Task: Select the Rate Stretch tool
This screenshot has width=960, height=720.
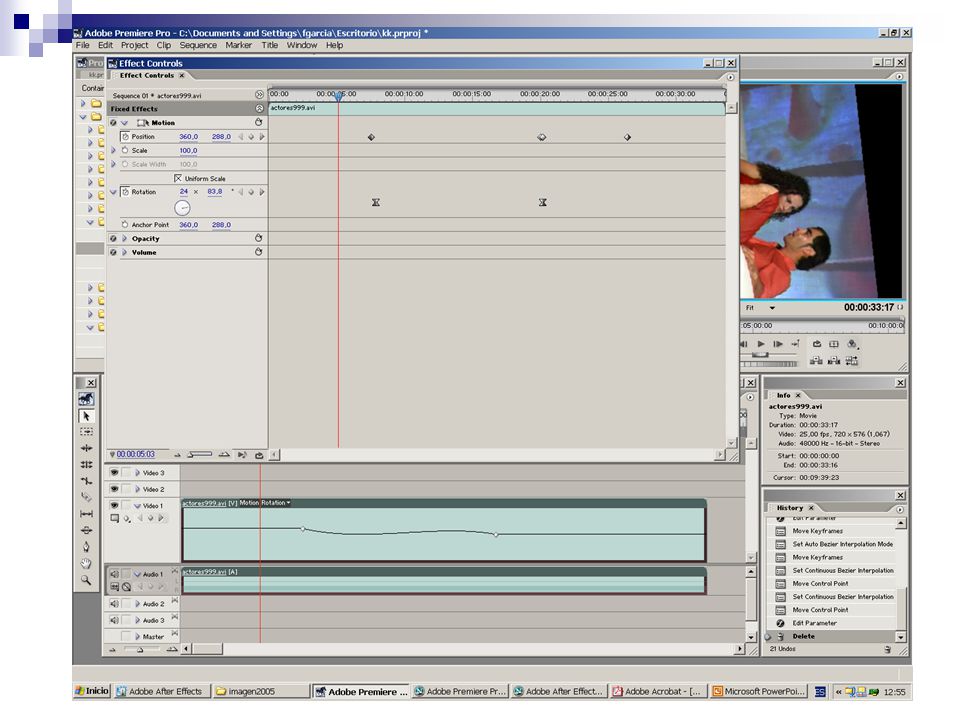Action: tap(86, 481)
